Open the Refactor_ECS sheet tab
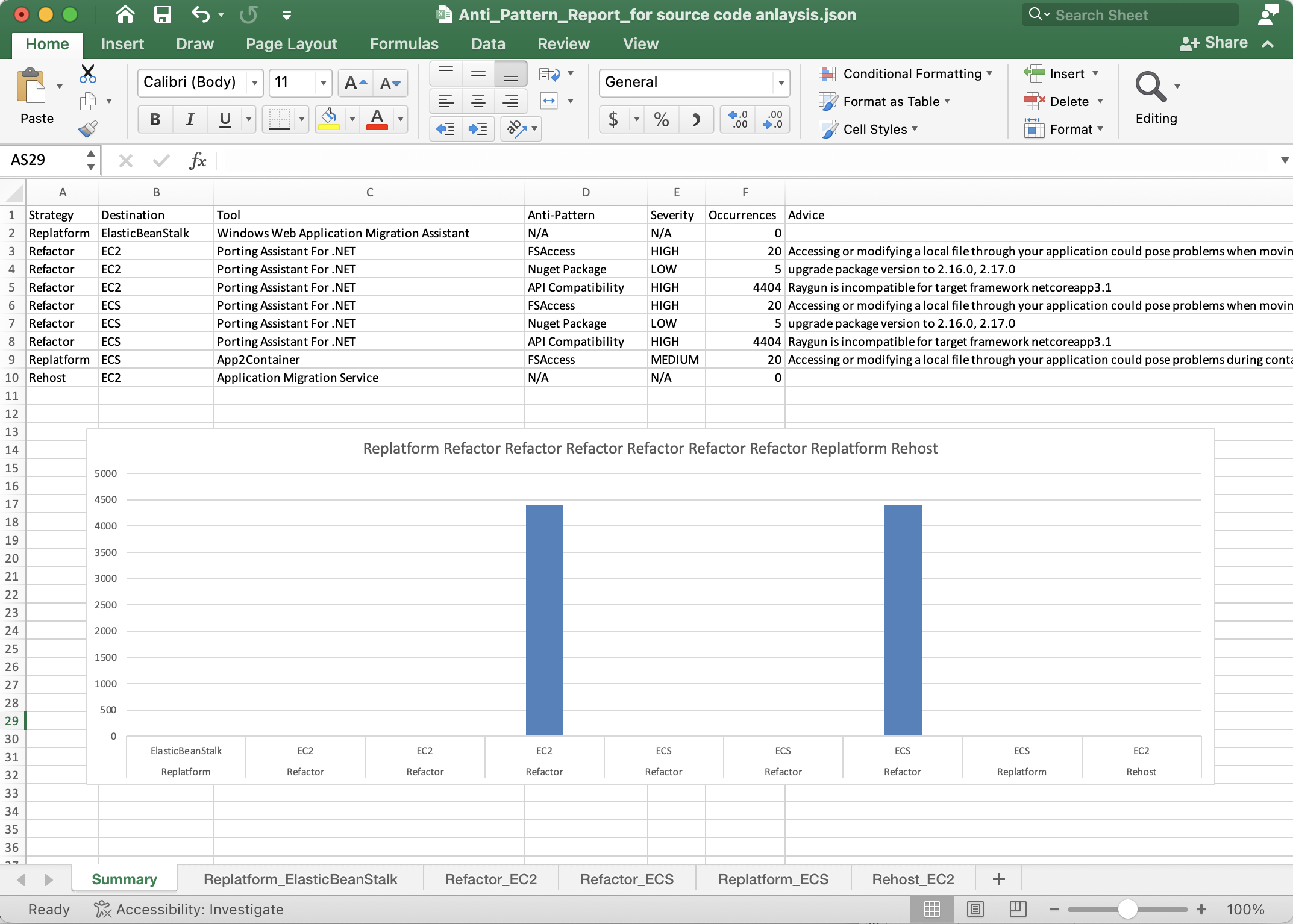 [x=627, y=879]
